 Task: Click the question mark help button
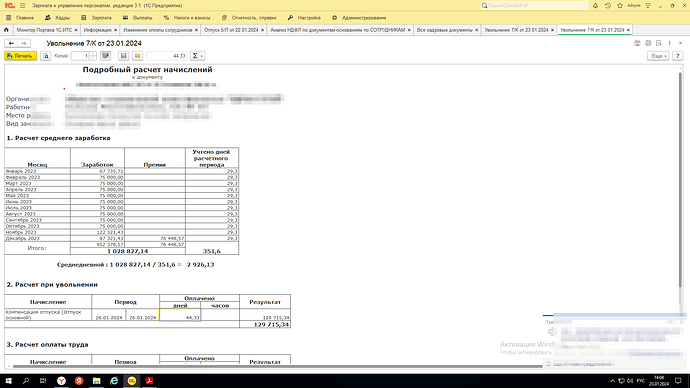[x=678, y=56]
